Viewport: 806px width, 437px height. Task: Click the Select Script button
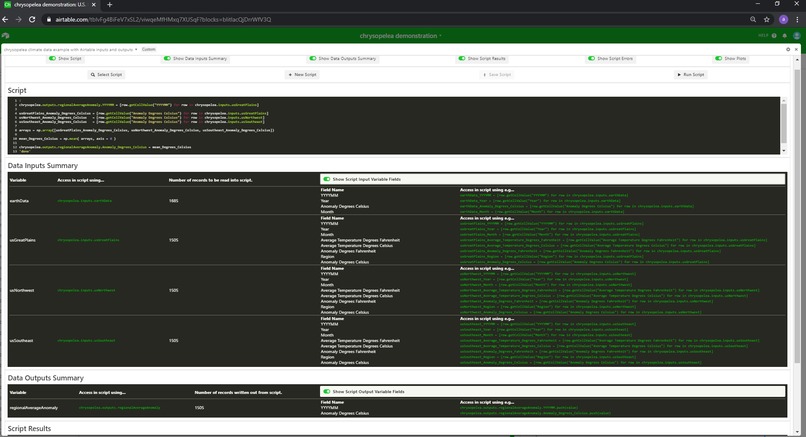pos(106,75)
